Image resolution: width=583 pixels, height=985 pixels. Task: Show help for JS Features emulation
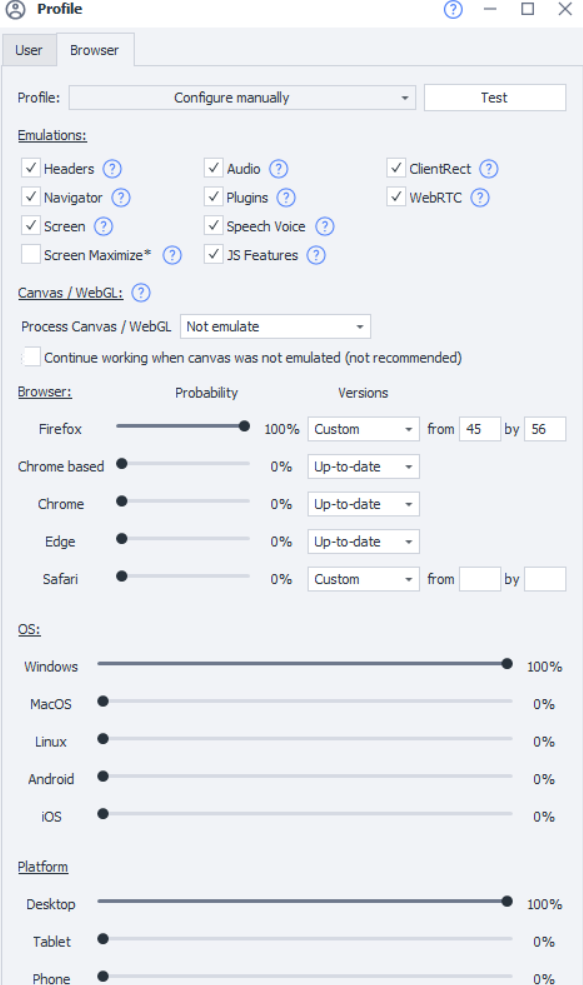click(x=316, y=255)
